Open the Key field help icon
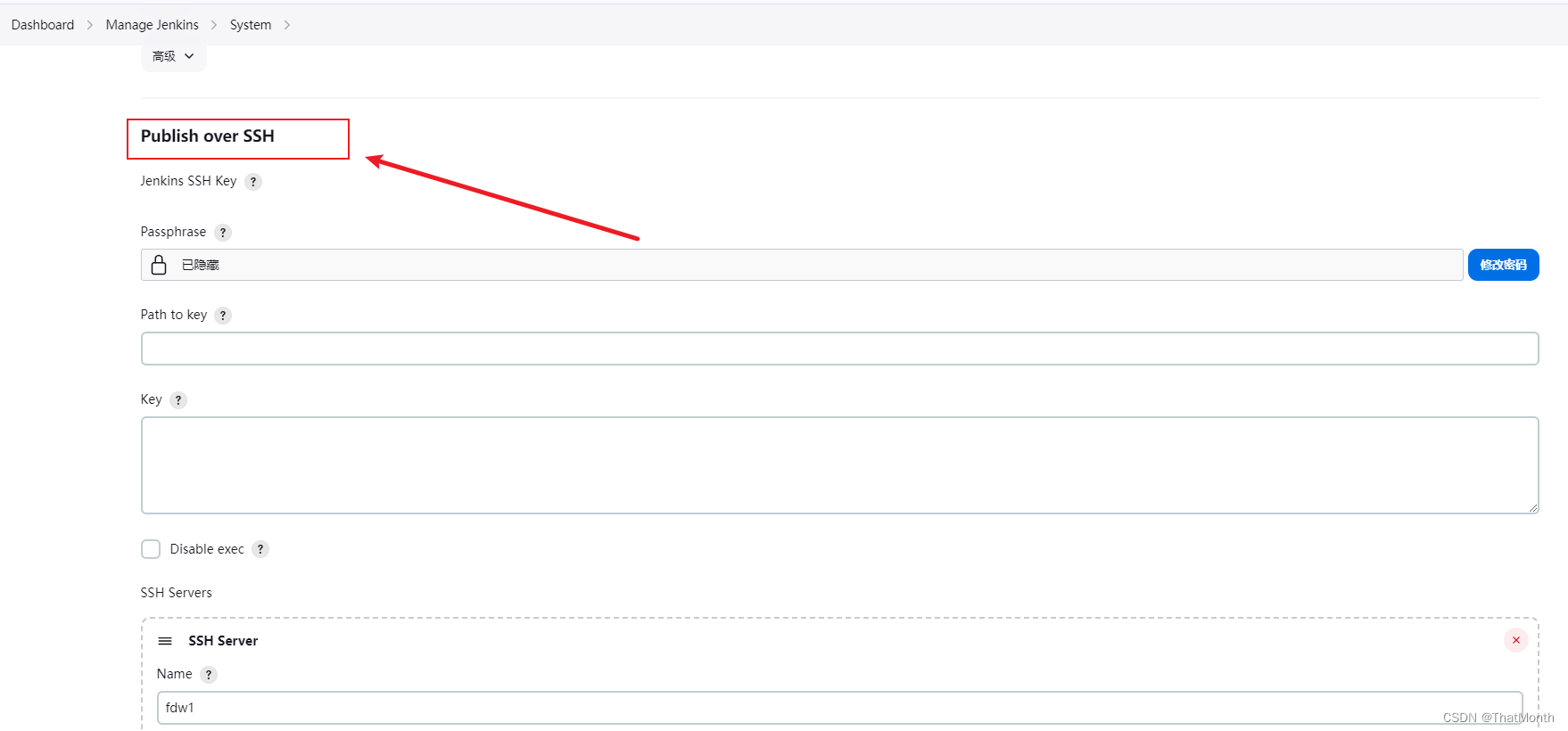 [x=177, y=399]
